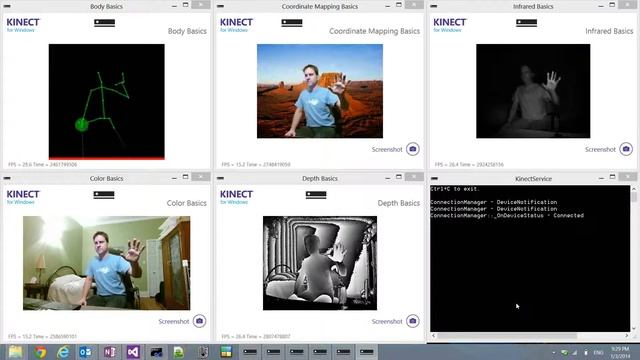Click the "Ctrl+C to exit." console line

455,189
